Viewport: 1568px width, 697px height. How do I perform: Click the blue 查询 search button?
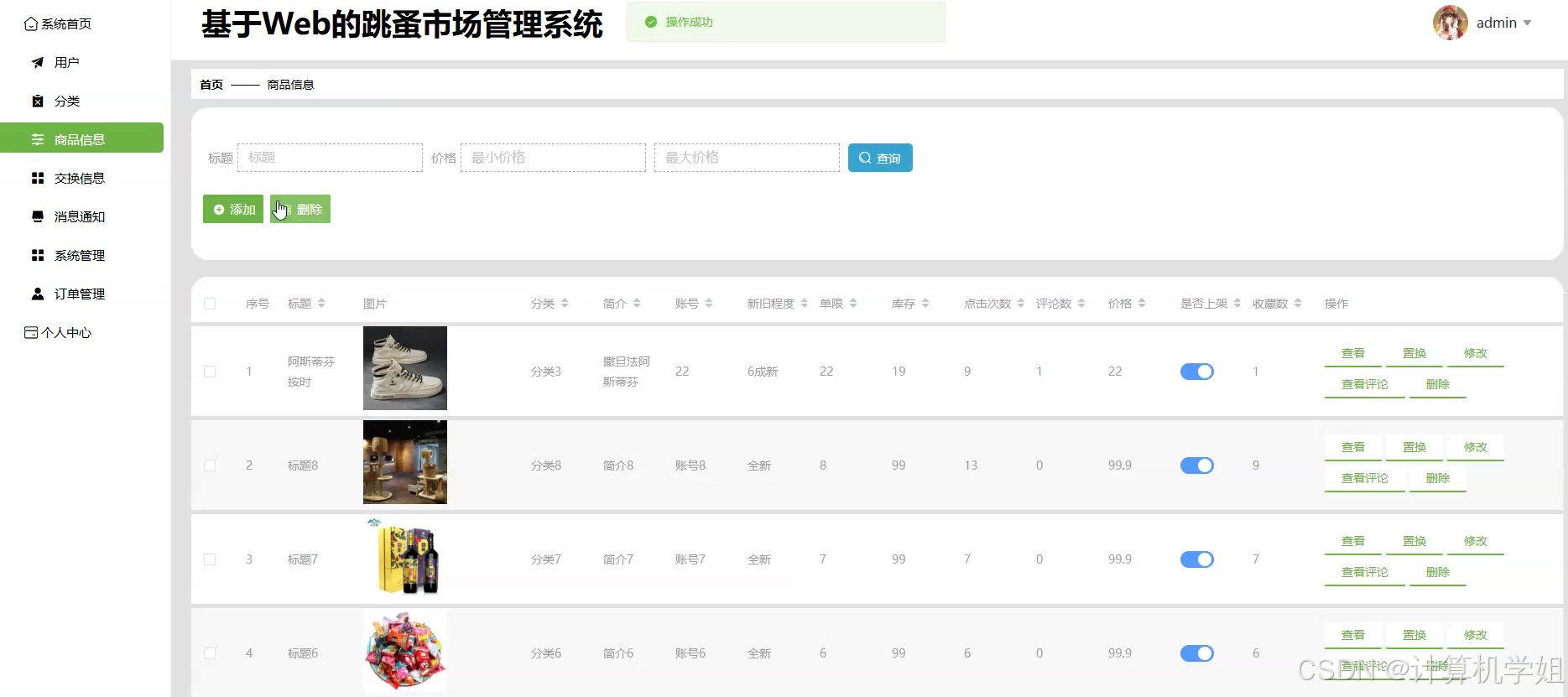click(x=880, y=158)
